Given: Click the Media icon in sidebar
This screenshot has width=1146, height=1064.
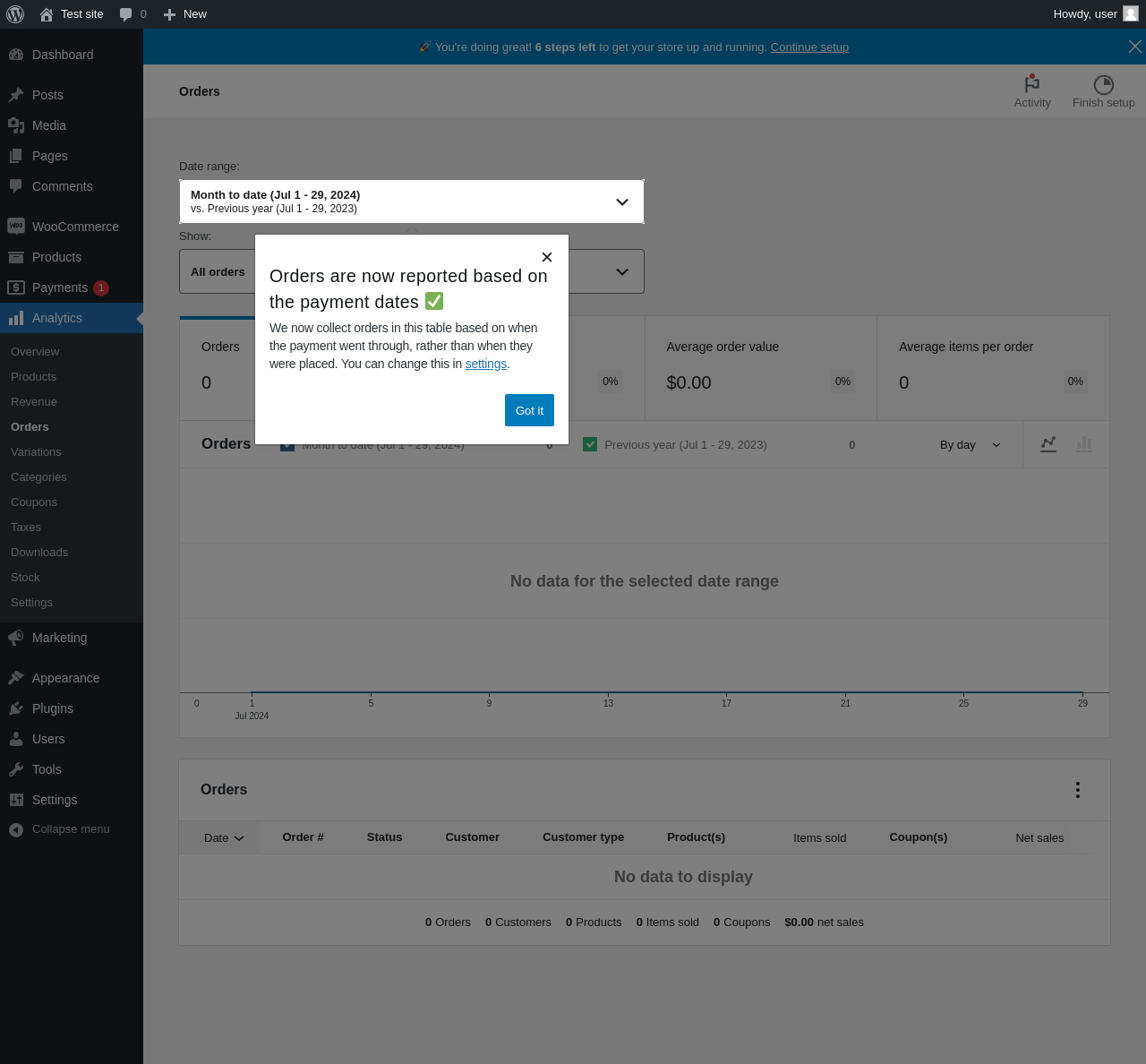Looking at the screenshot, I should (x=16, y=125).
